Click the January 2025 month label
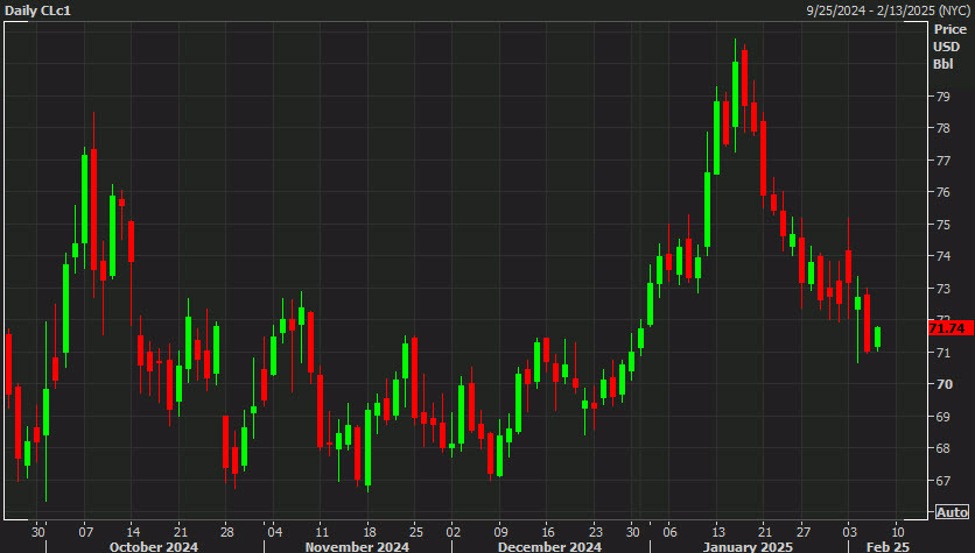This screenshot has width=975, height=553. 747,547
